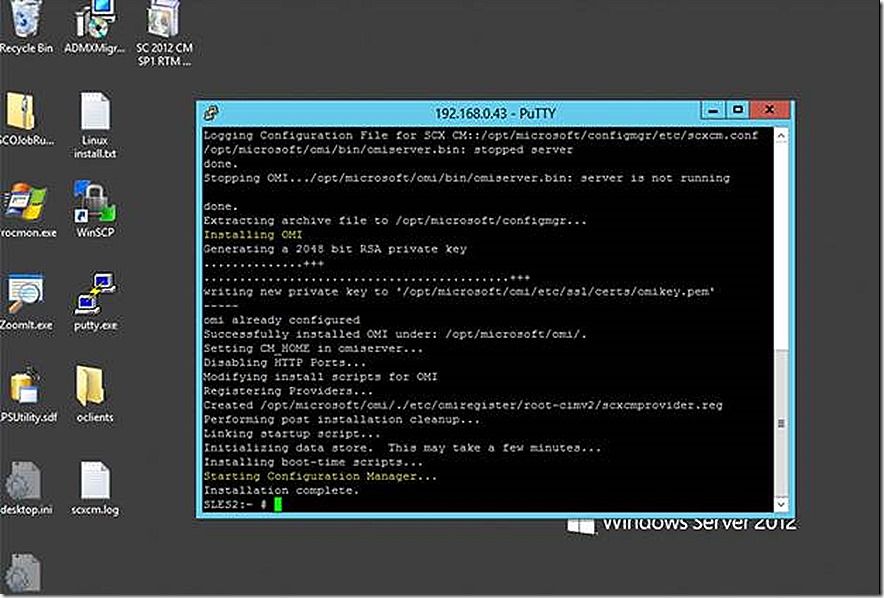Minimize the PuTTY window
Image resolution: width=884 pixels, height=598 pixels.
point(713,110)
